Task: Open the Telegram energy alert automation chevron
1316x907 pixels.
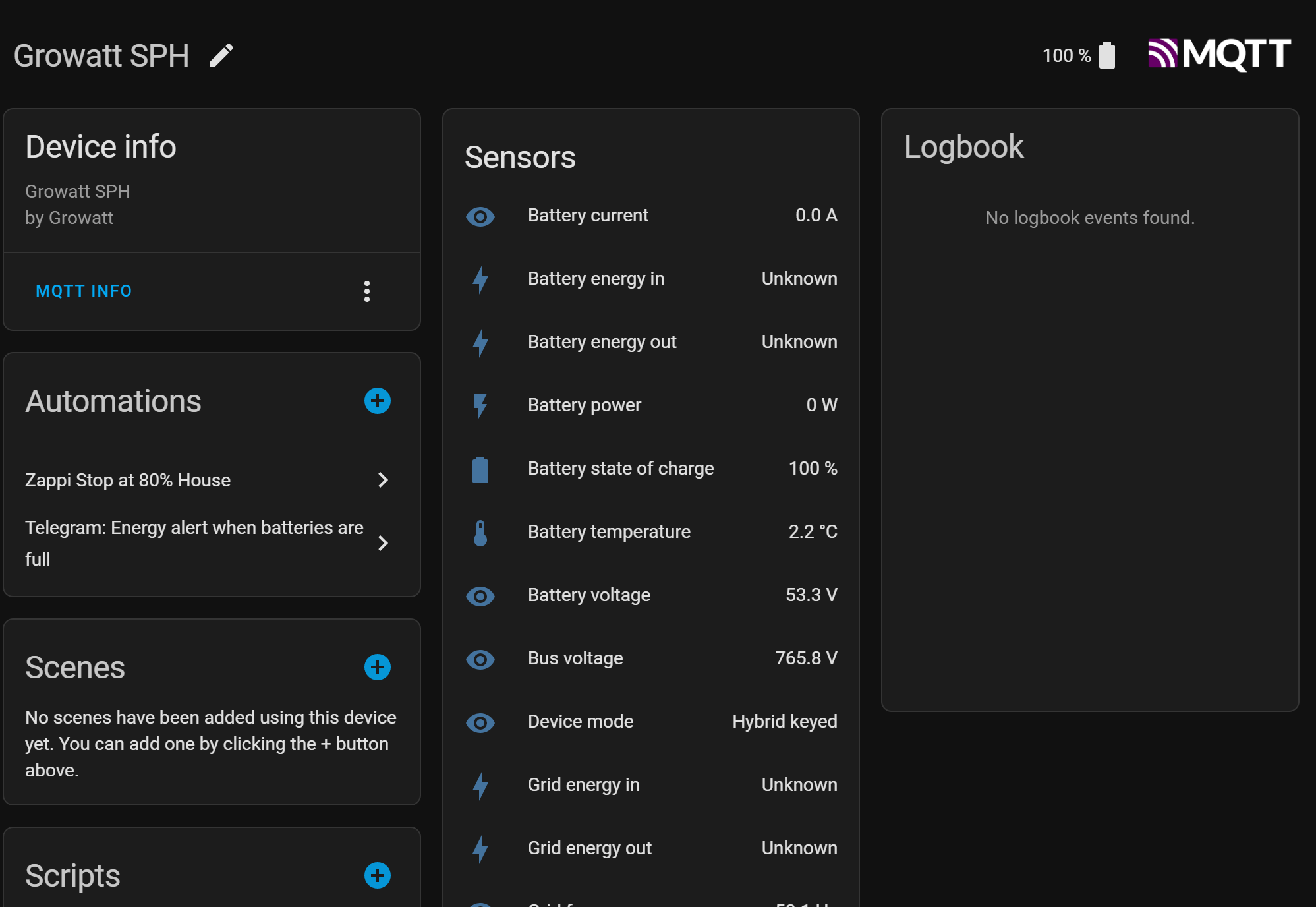Action: pos(383,543)
